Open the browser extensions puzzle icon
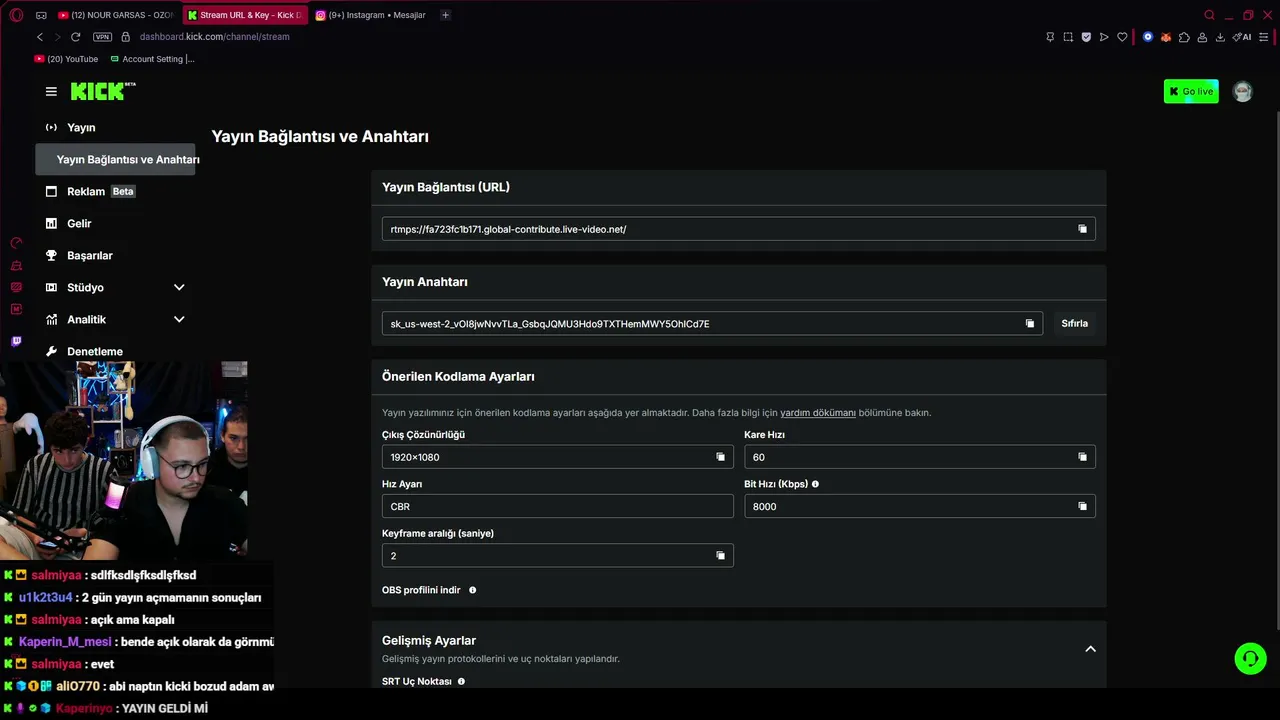 tap(1184, 37)
